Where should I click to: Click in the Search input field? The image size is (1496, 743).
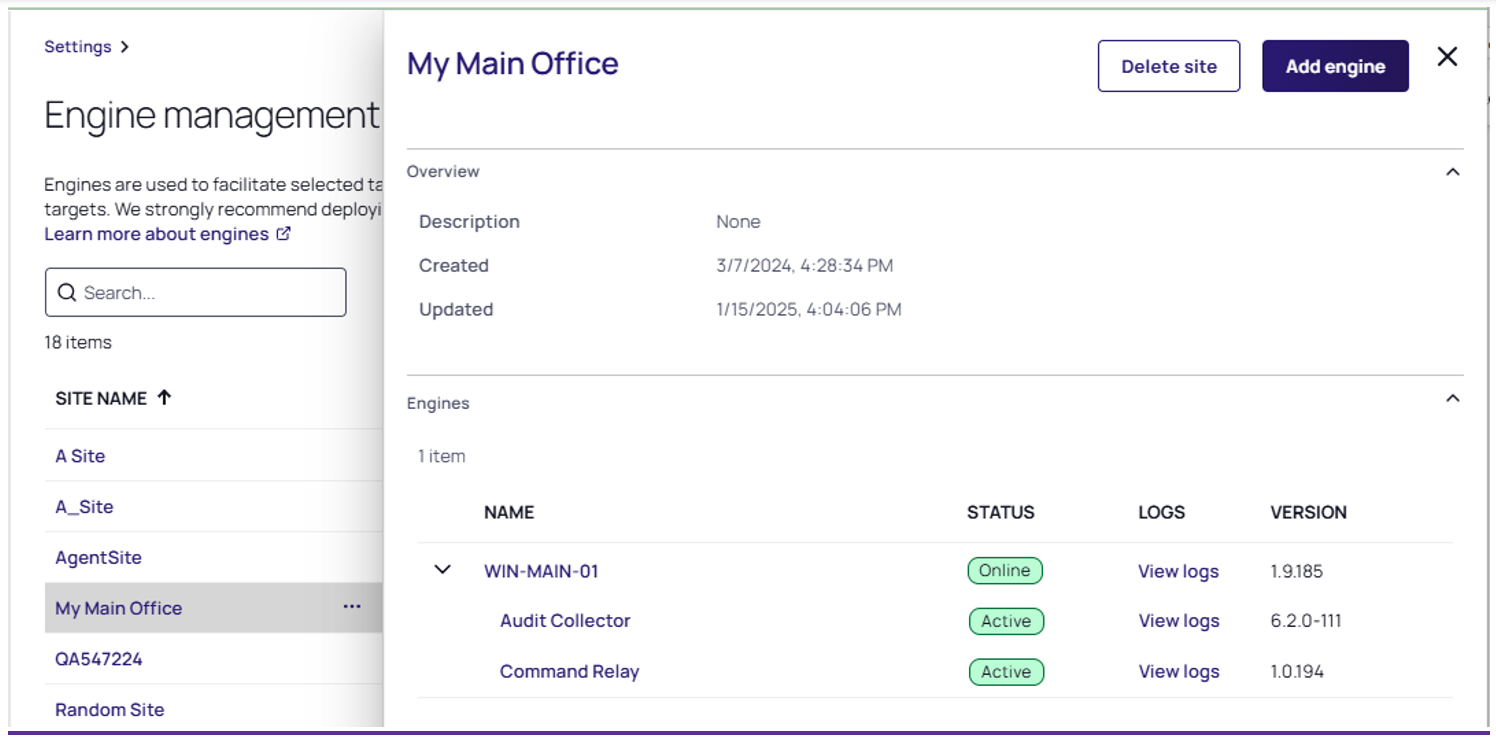tap(210, 293)
